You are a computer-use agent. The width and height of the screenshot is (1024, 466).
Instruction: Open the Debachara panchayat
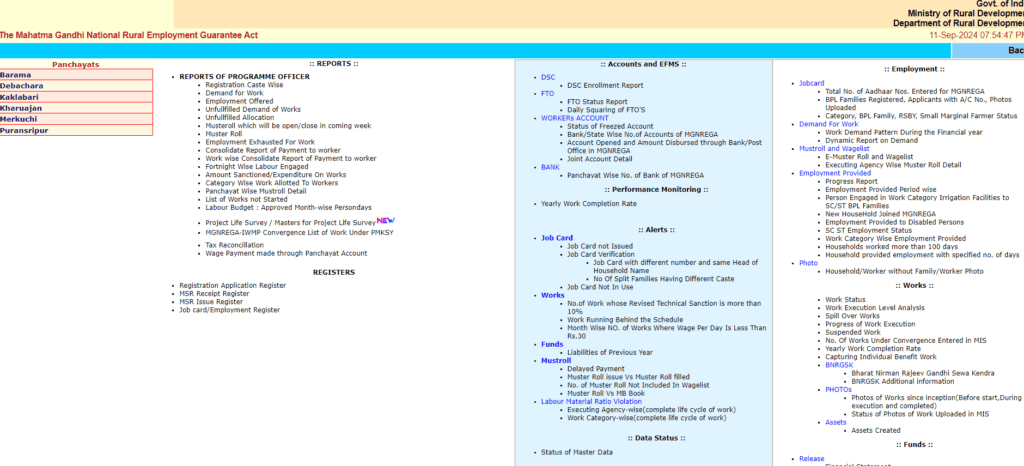22,86
